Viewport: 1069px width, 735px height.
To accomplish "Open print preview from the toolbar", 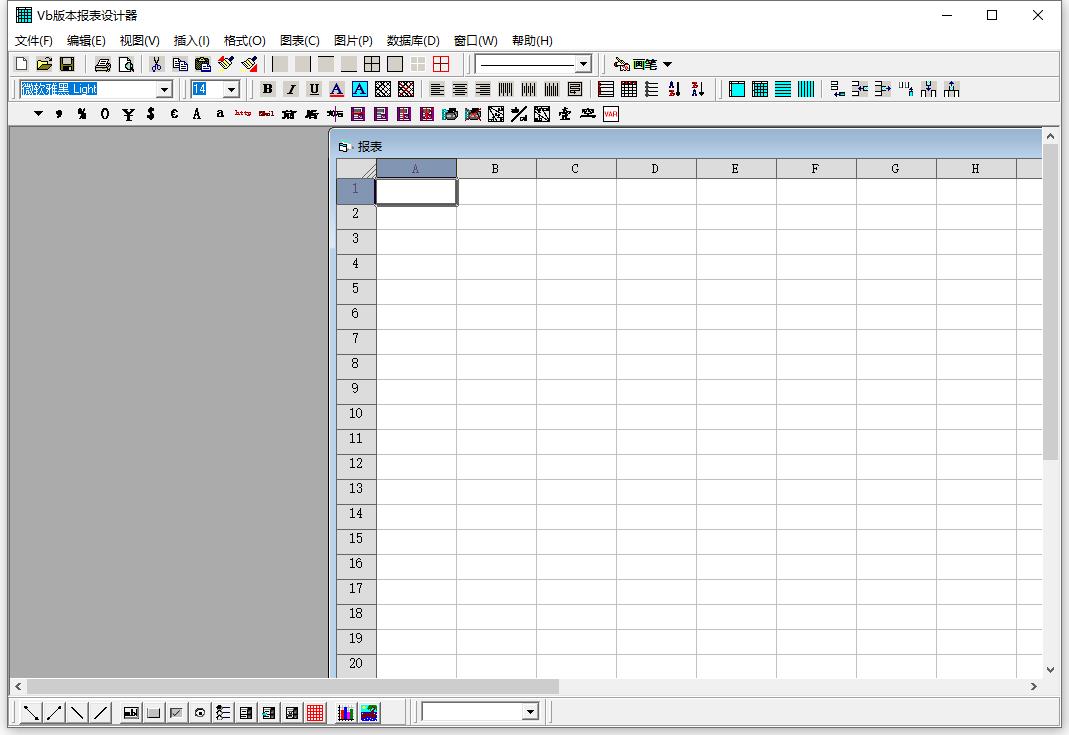I will coord(126,64).
